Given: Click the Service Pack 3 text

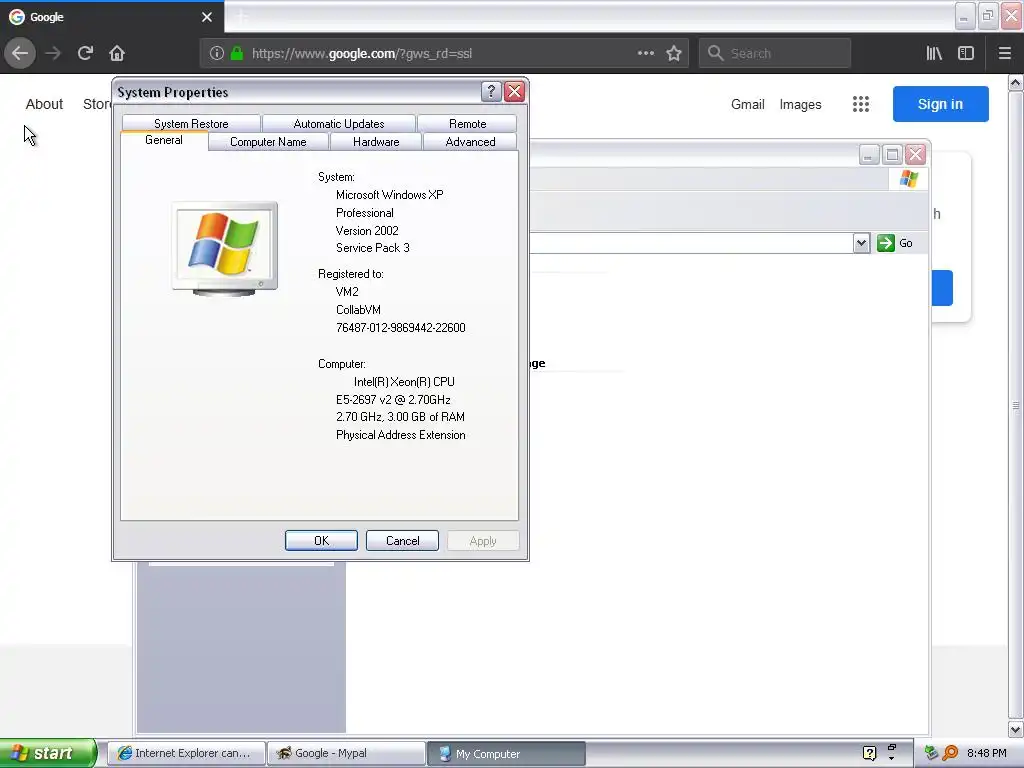Looking at the screenshot, I should 372,248.
